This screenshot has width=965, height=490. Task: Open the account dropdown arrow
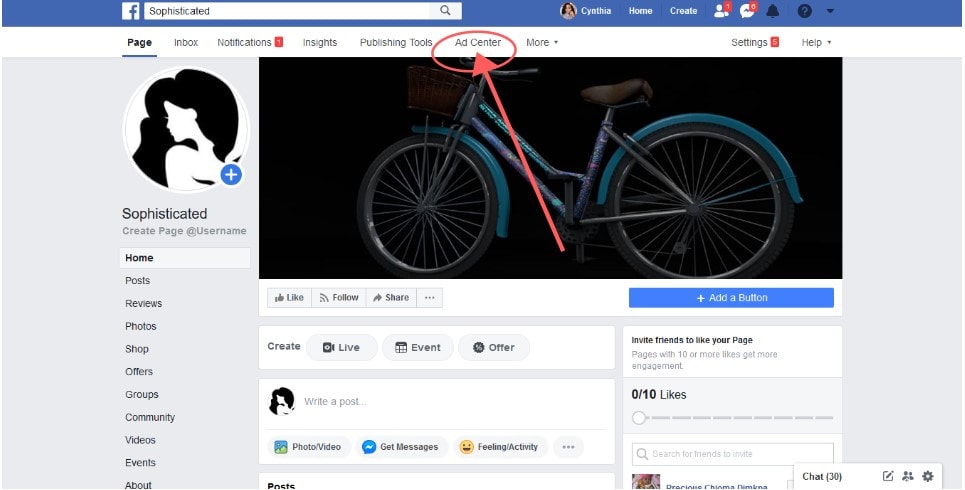830,11
